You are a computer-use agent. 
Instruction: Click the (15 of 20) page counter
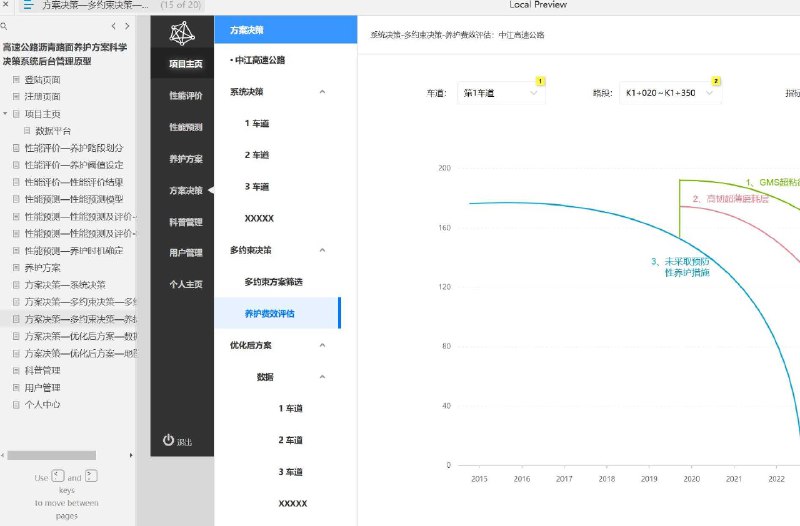click(181, 5)
